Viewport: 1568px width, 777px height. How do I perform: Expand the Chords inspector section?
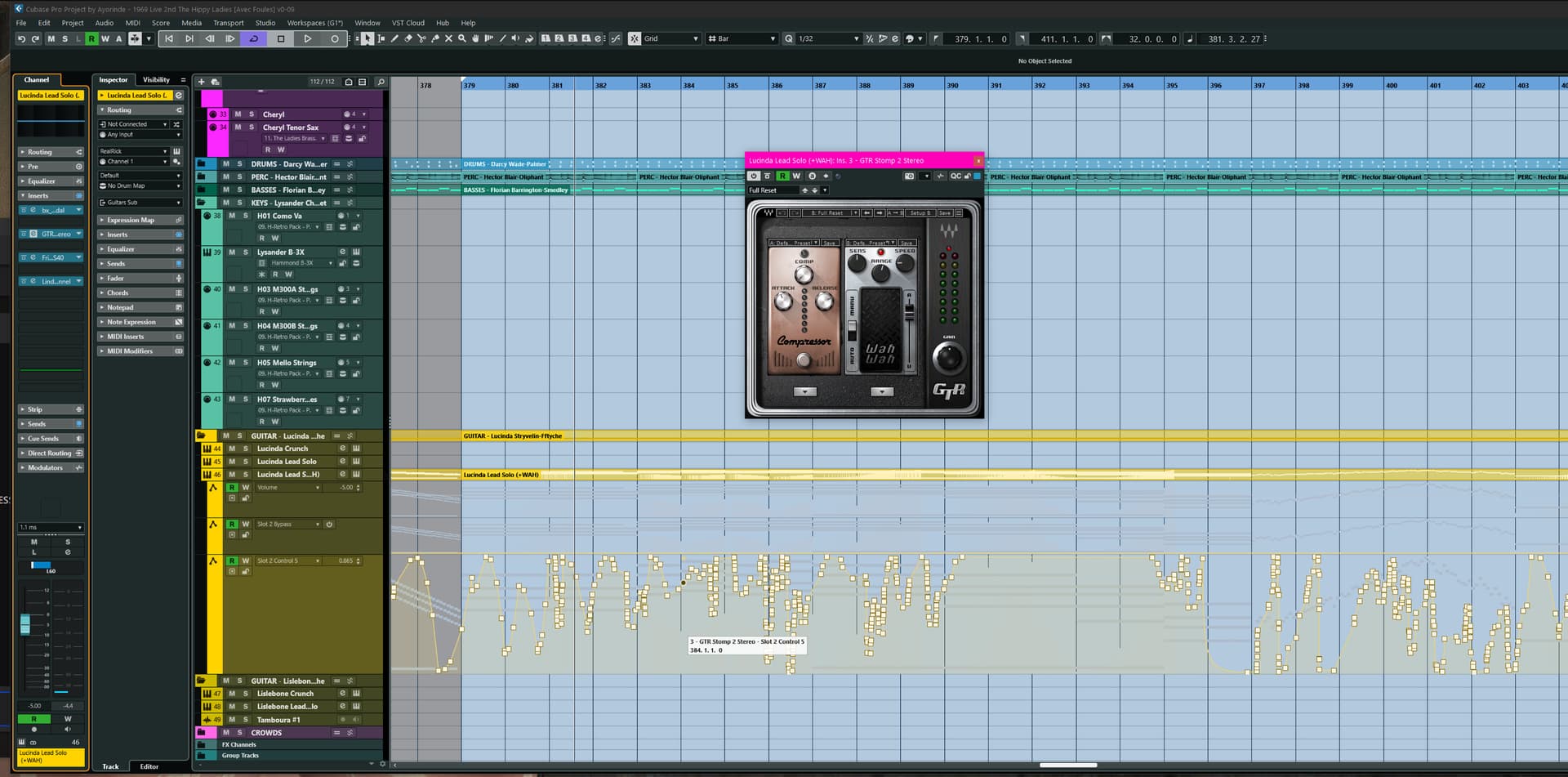140,292
